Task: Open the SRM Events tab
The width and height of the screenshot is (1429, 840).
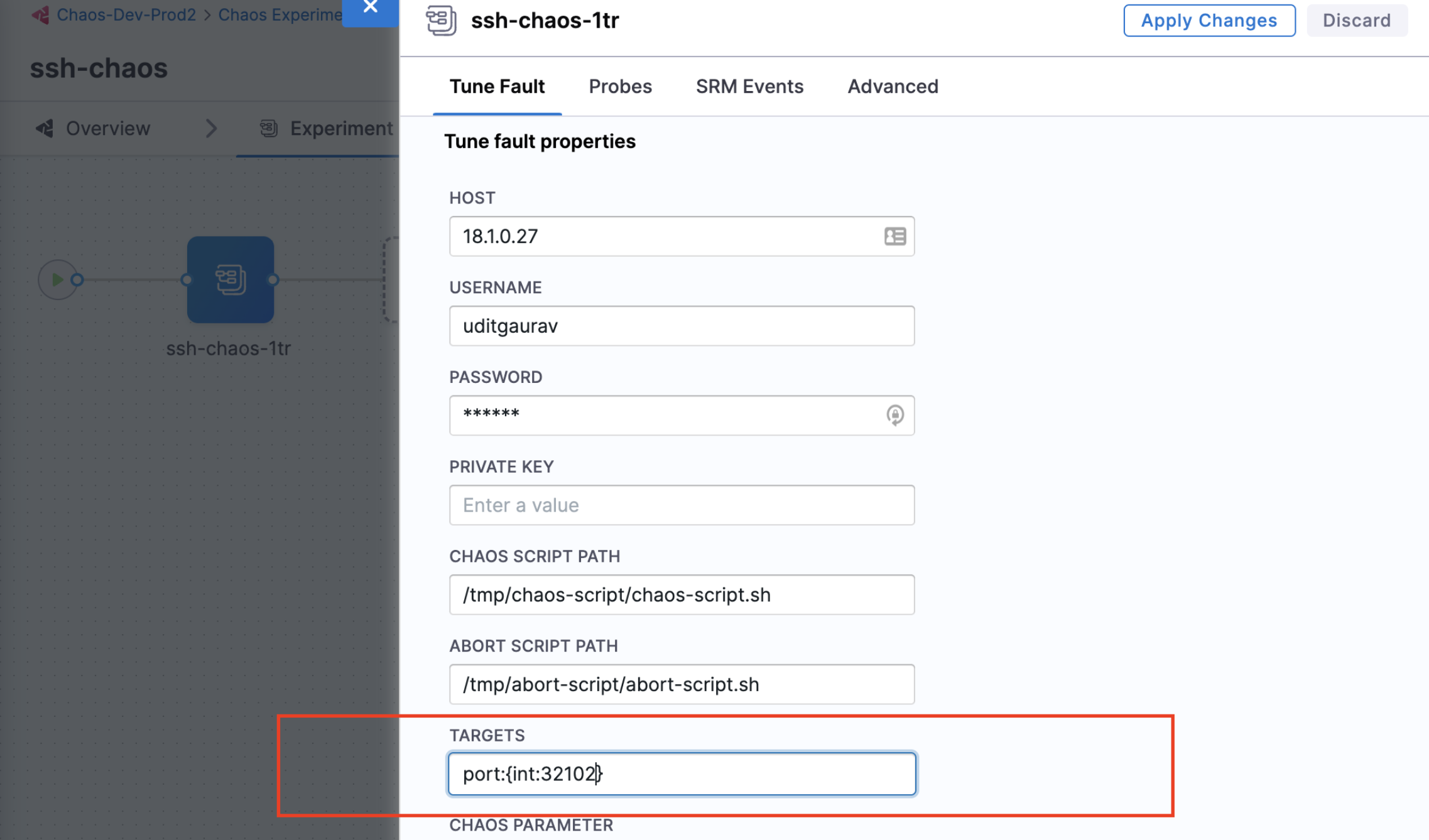Action: tap(749, 87)
